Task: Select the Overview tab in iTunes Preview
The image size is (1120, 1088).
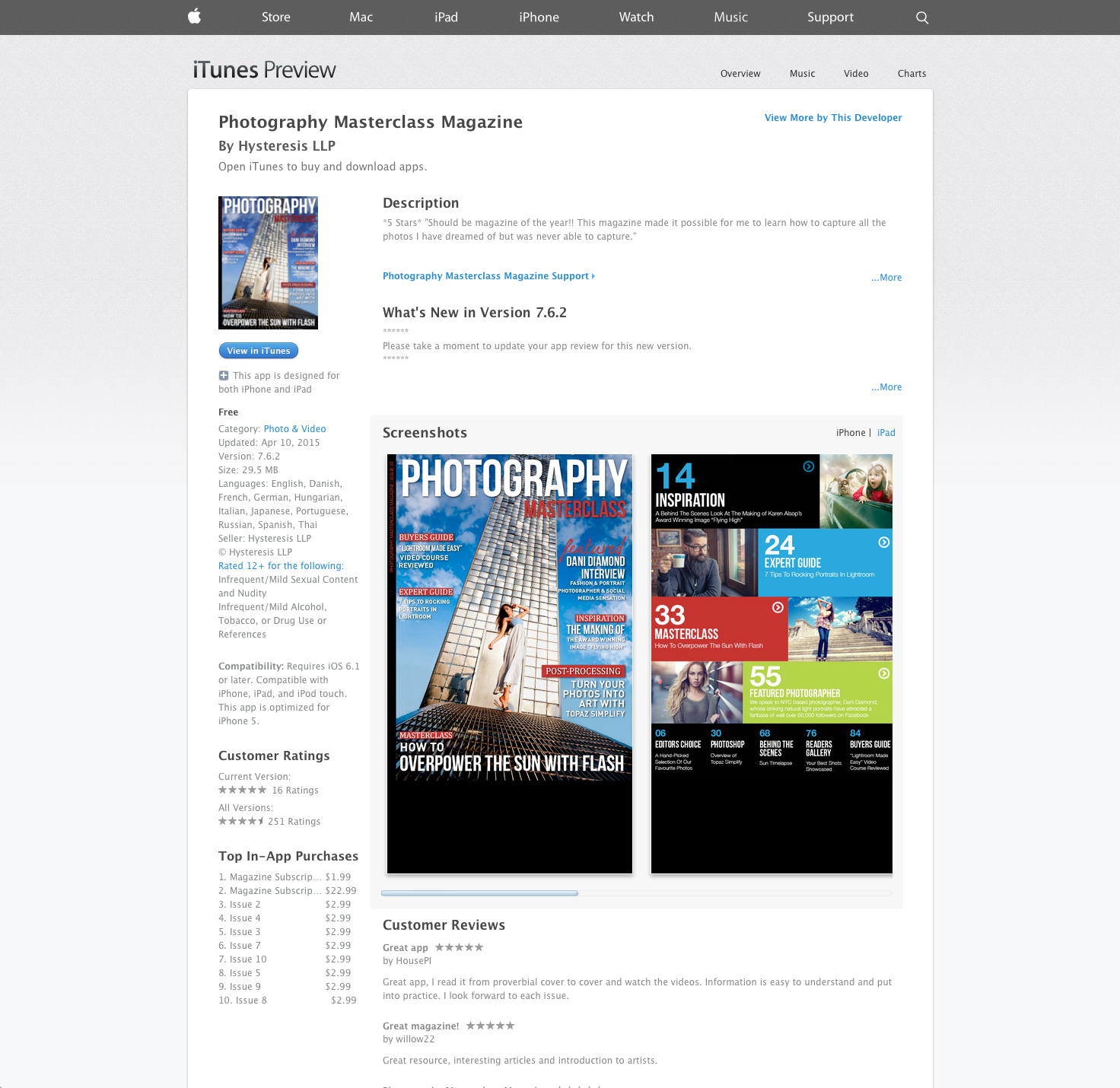Action: 740,74
